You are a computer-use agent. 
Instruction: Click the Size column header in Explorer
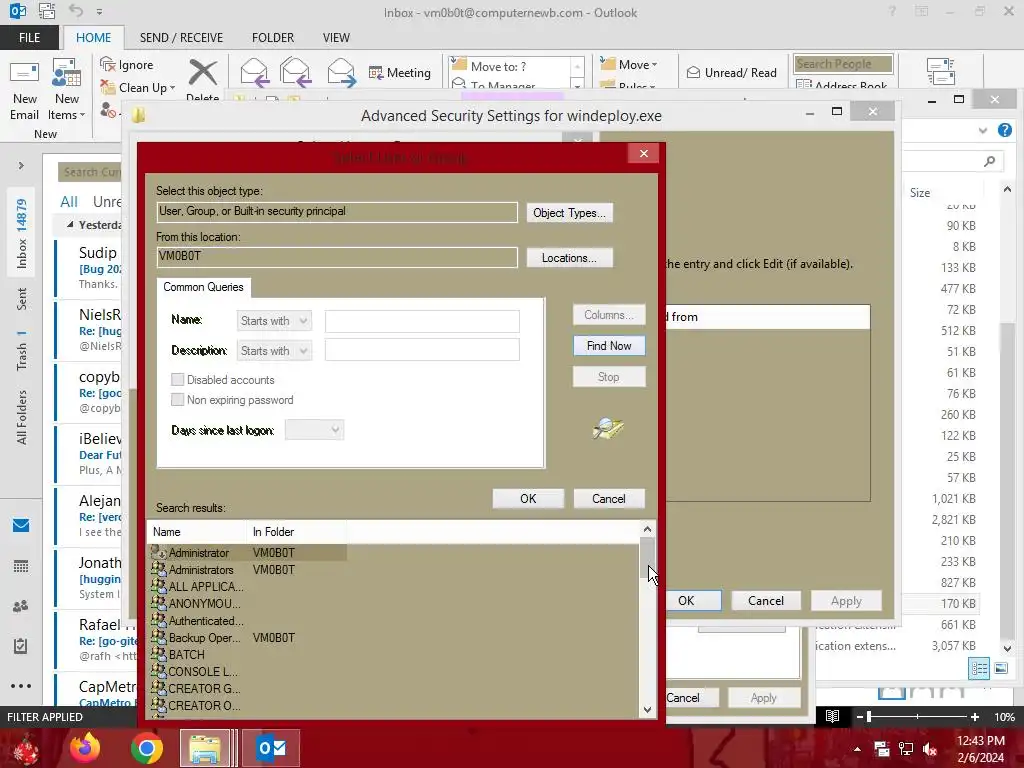coord(920,193)
